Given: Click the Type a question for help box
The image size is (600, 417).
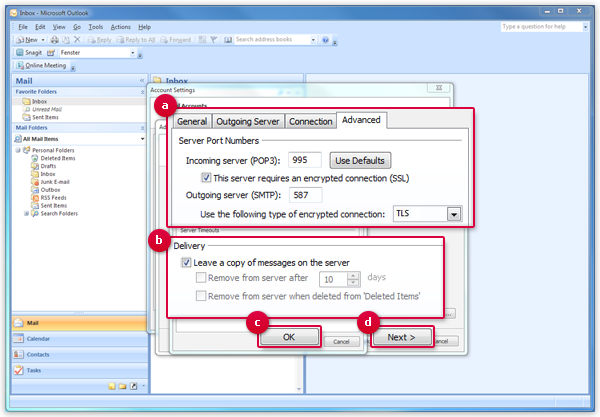Looking at the screenshot, I should click(x=541, y=26).
